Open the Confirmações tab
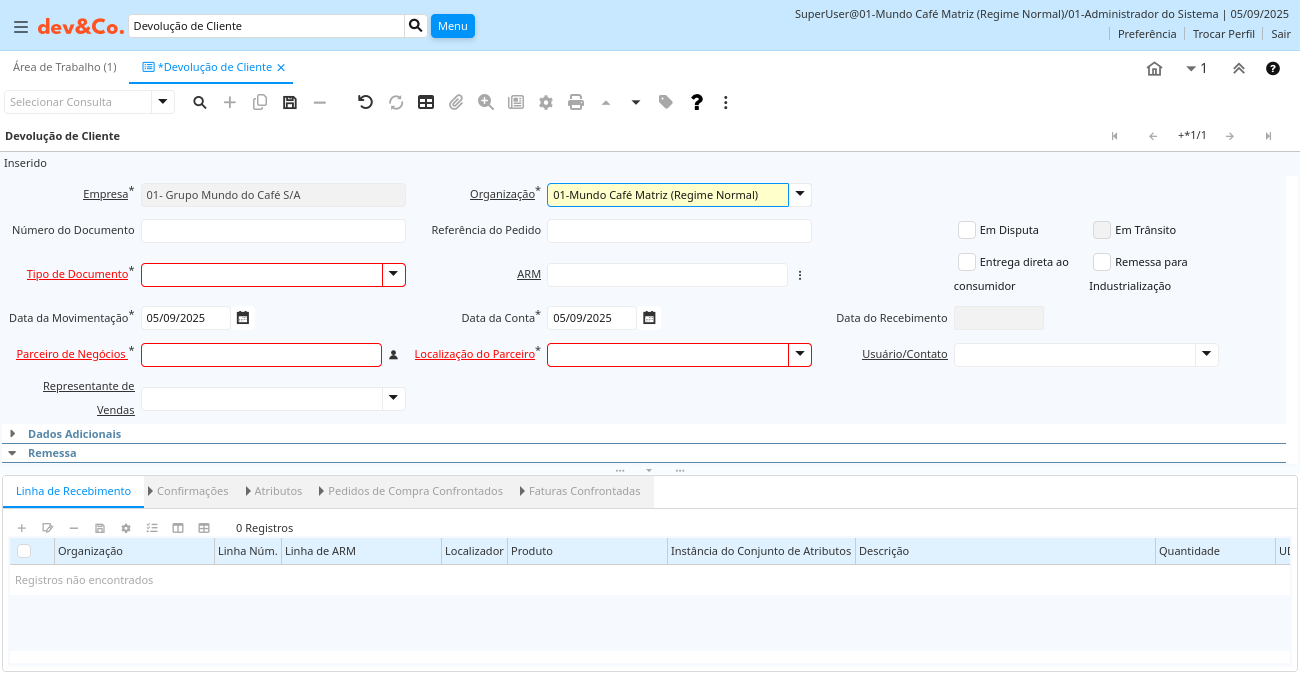This screenshot has width=1300, height=674. [x=192, y=491]
